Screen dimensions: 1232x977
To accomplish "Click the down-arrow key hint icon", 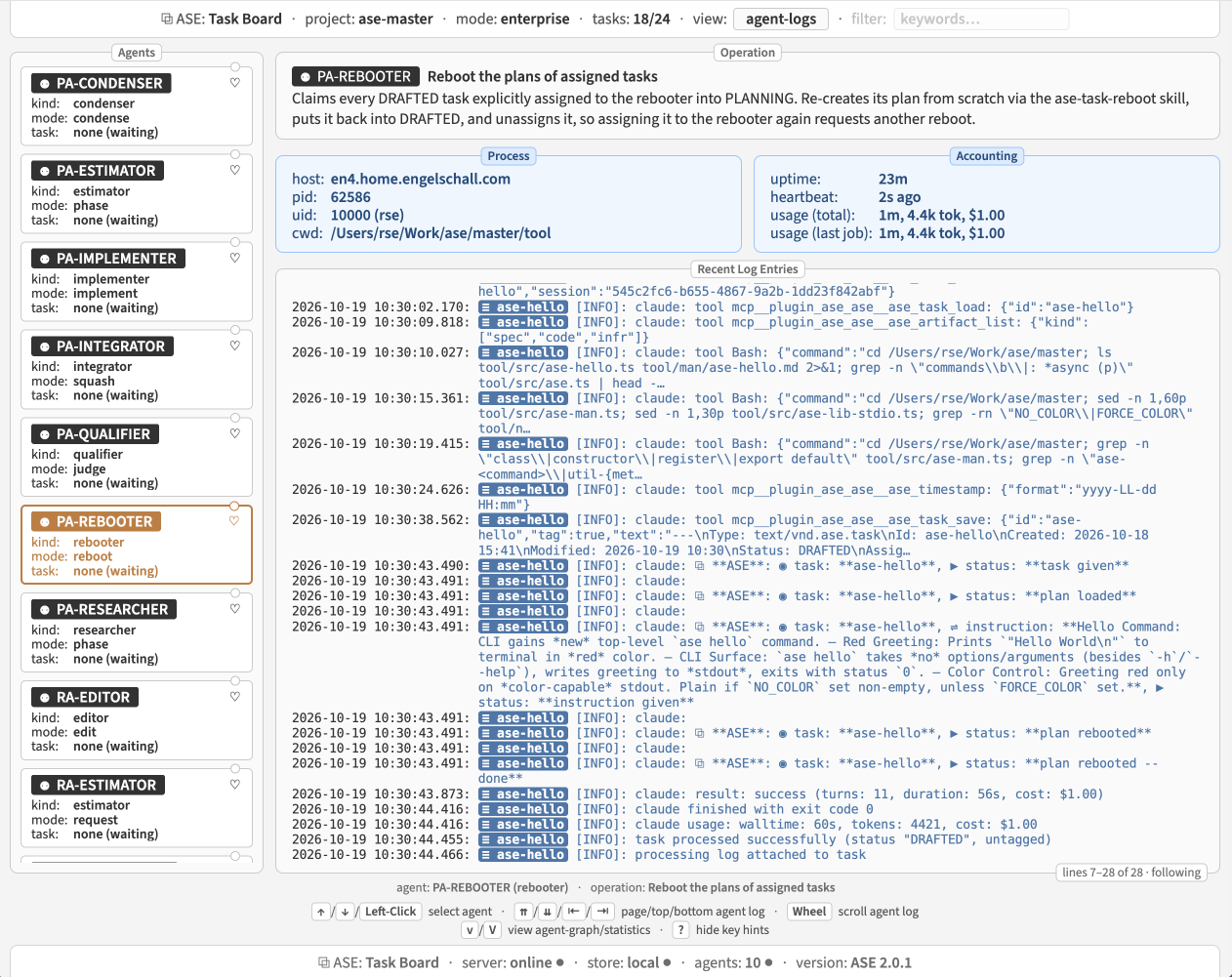I will click(345, 912).
